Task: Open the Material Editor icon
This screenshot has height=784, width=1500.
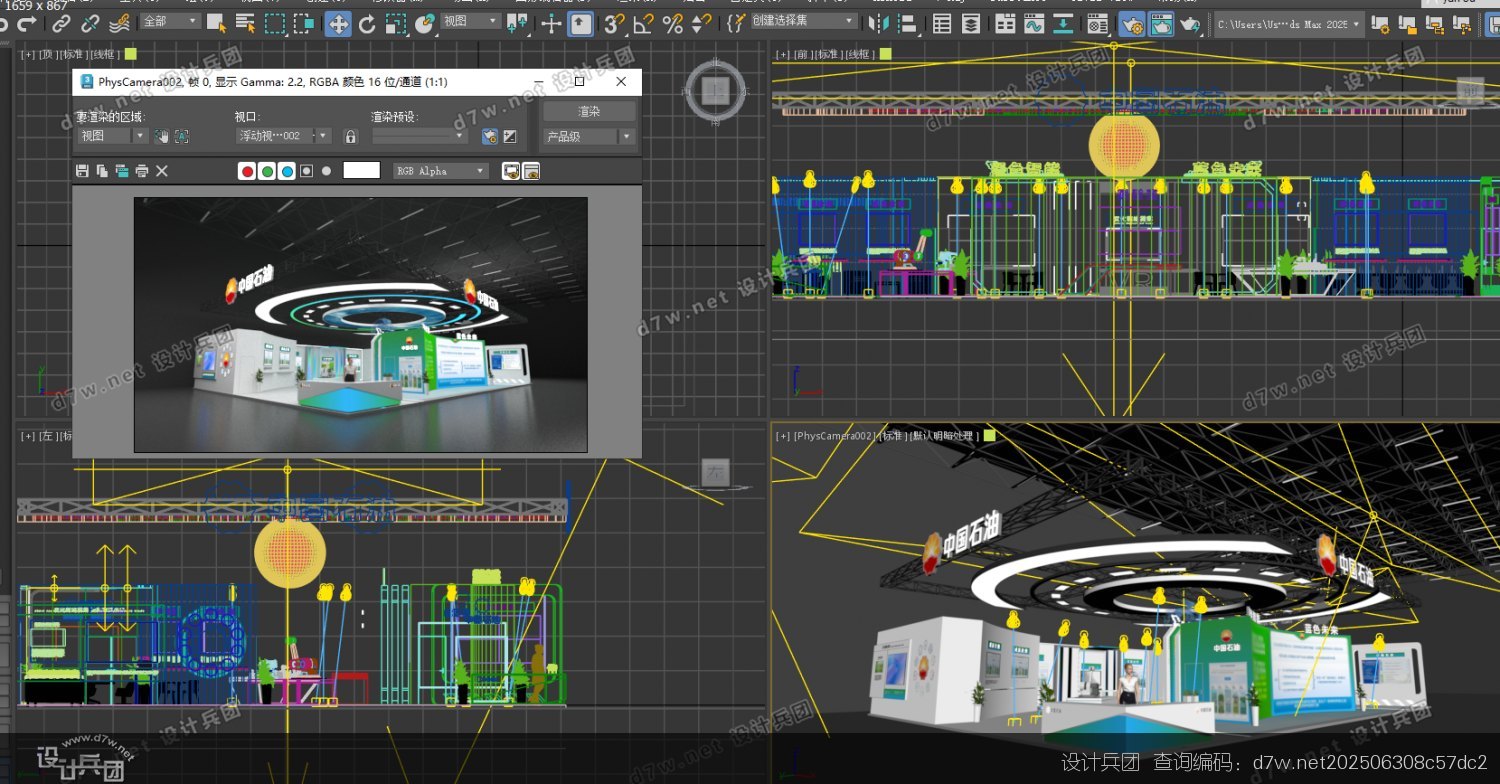Action: point(1097,24)
